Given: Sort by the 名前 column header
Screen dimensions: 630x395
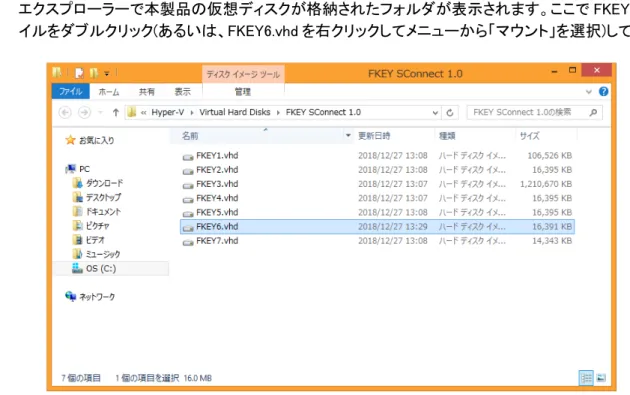Looking at the screenshot, I should [190, 136].
